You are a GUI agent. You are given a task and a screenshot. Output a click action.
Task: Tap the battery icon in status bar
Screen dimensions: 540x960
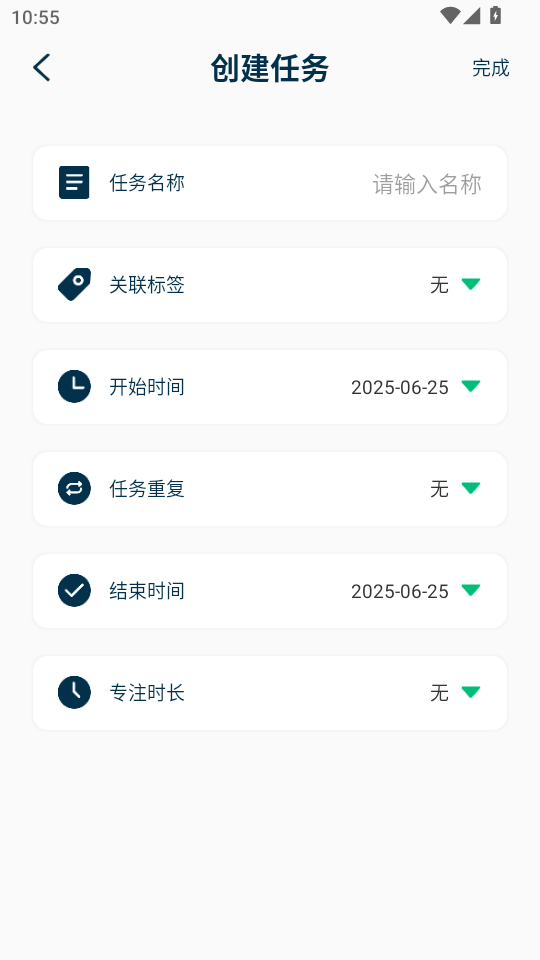(x=495, y=16)
